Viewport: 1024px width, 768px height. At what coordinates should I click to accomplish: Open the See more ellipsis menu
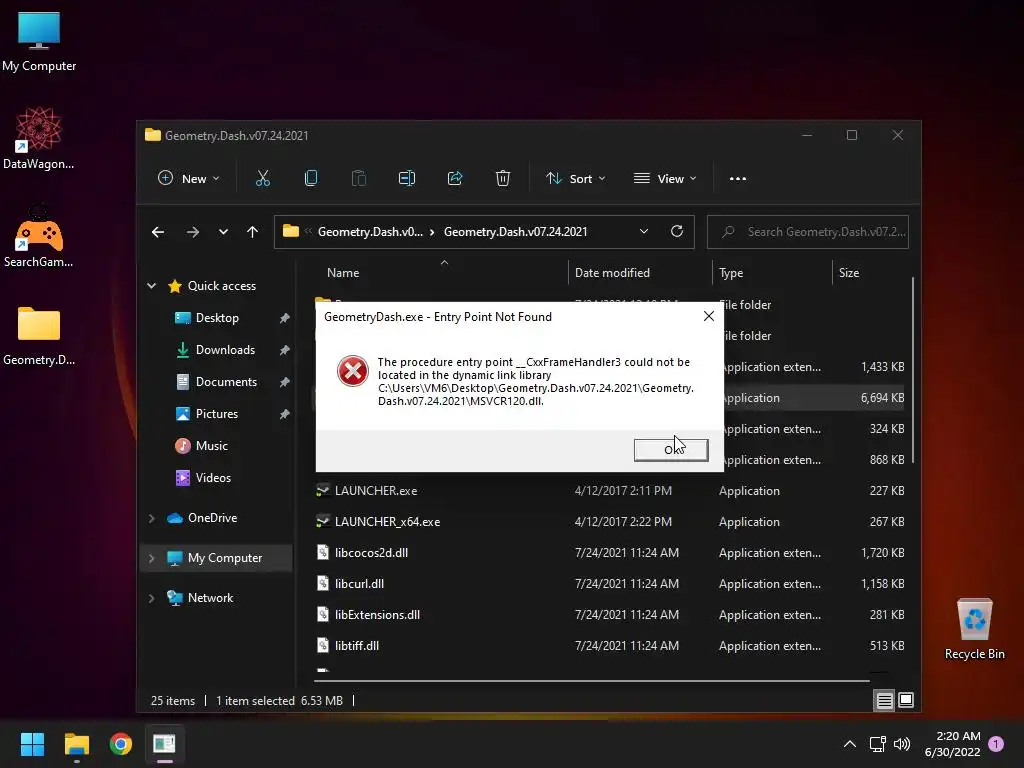click(x=738, y=178)
